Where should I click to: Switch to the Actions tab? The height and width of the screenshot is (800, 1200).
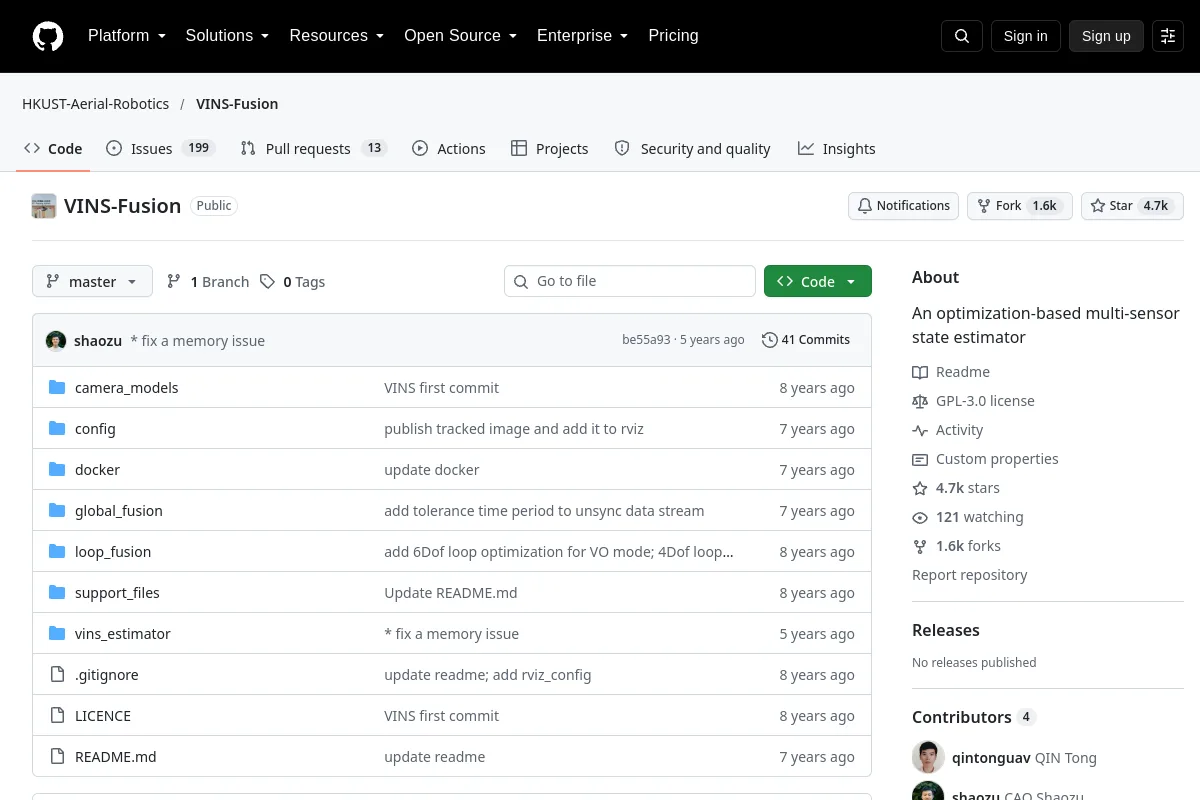[x=449, y=148]
